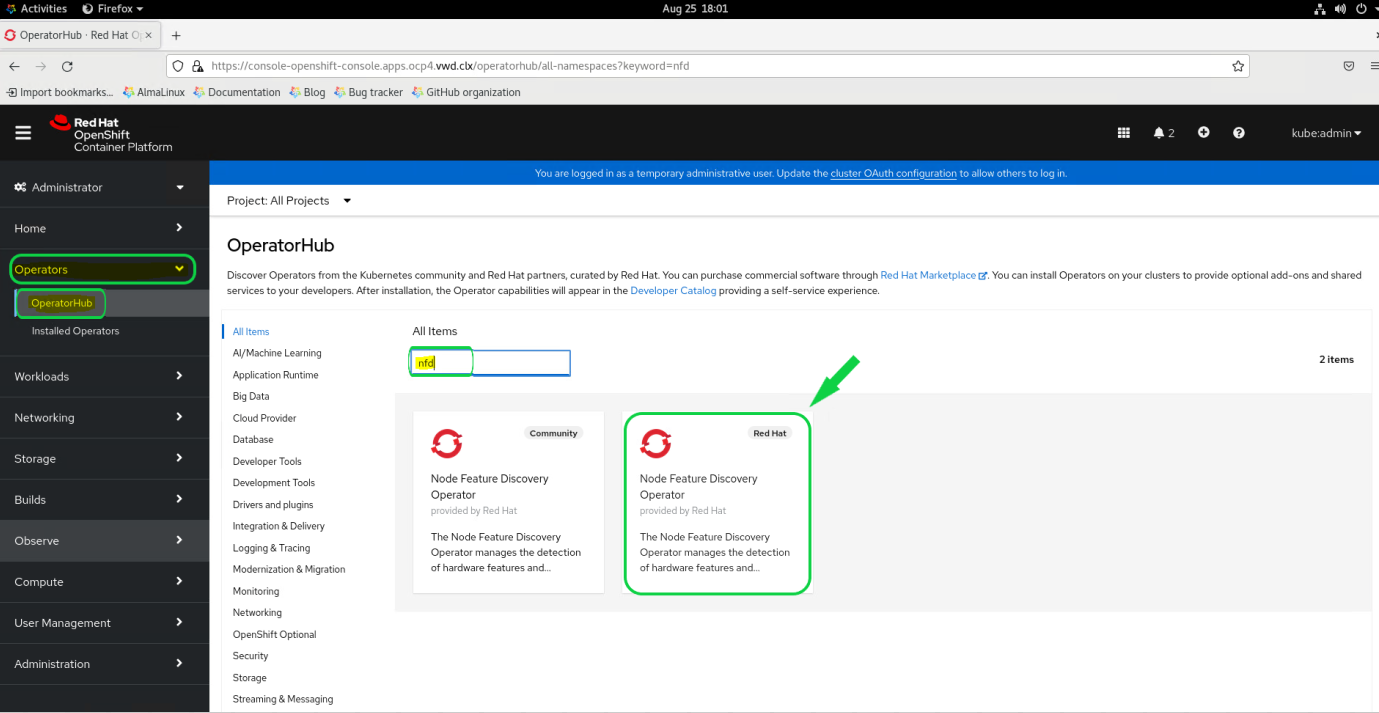Open Installed Operators in the sidebar

coord(75,331)
